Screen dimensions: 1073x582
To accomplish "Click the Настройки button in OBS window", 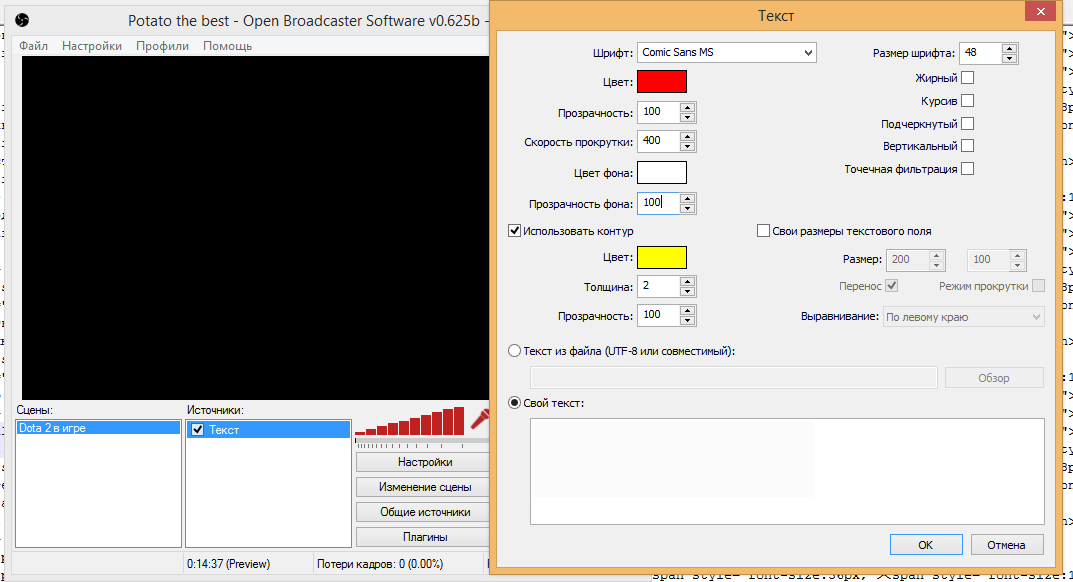I will pyautogui.click(x=424, y=462).
